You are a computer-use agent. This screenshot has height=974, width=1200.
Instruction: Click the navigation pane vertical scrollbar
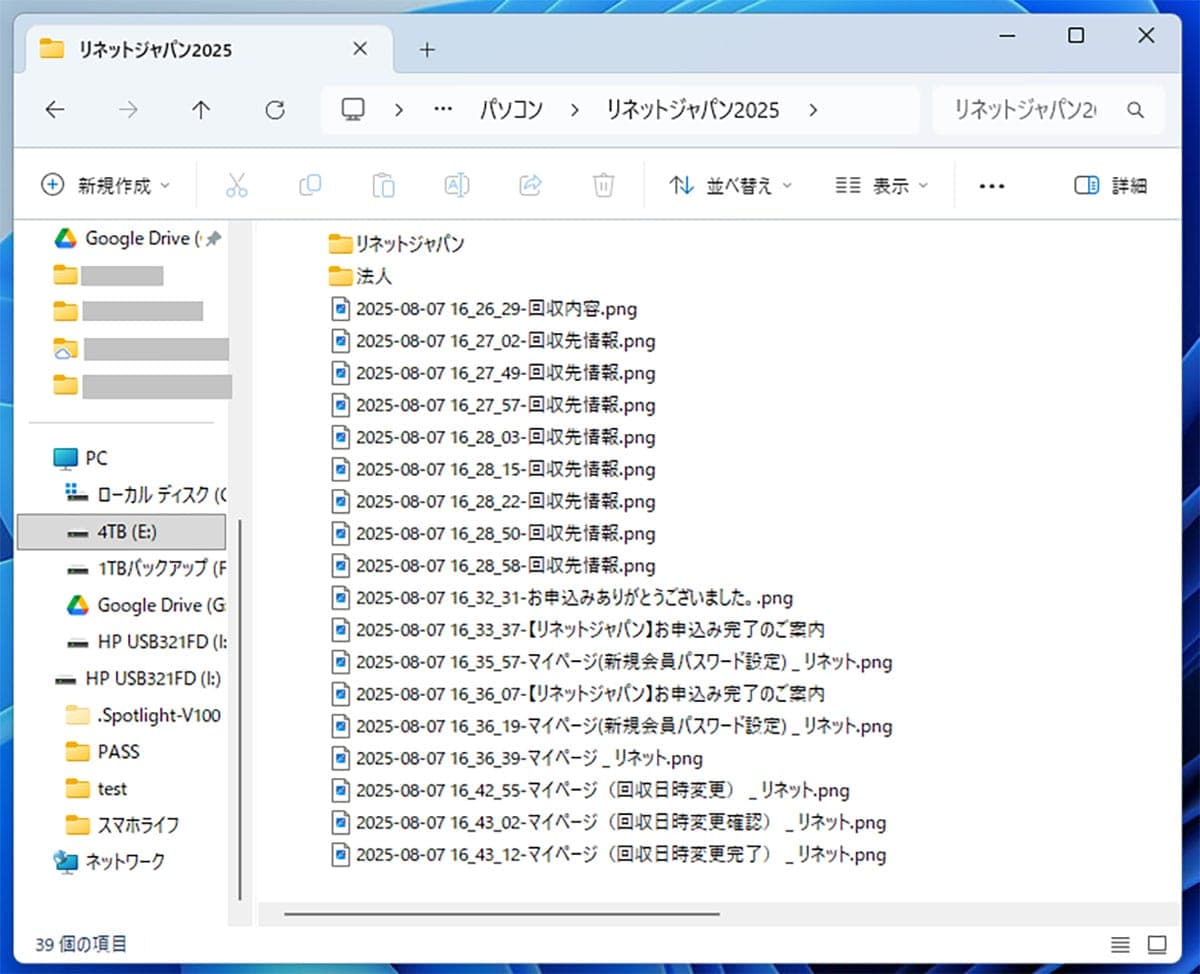coord(239,710)
